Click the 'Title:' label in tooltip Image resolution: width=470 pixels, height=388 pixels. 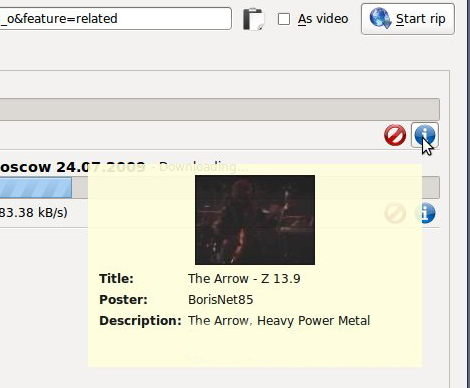tap(116, 279)
